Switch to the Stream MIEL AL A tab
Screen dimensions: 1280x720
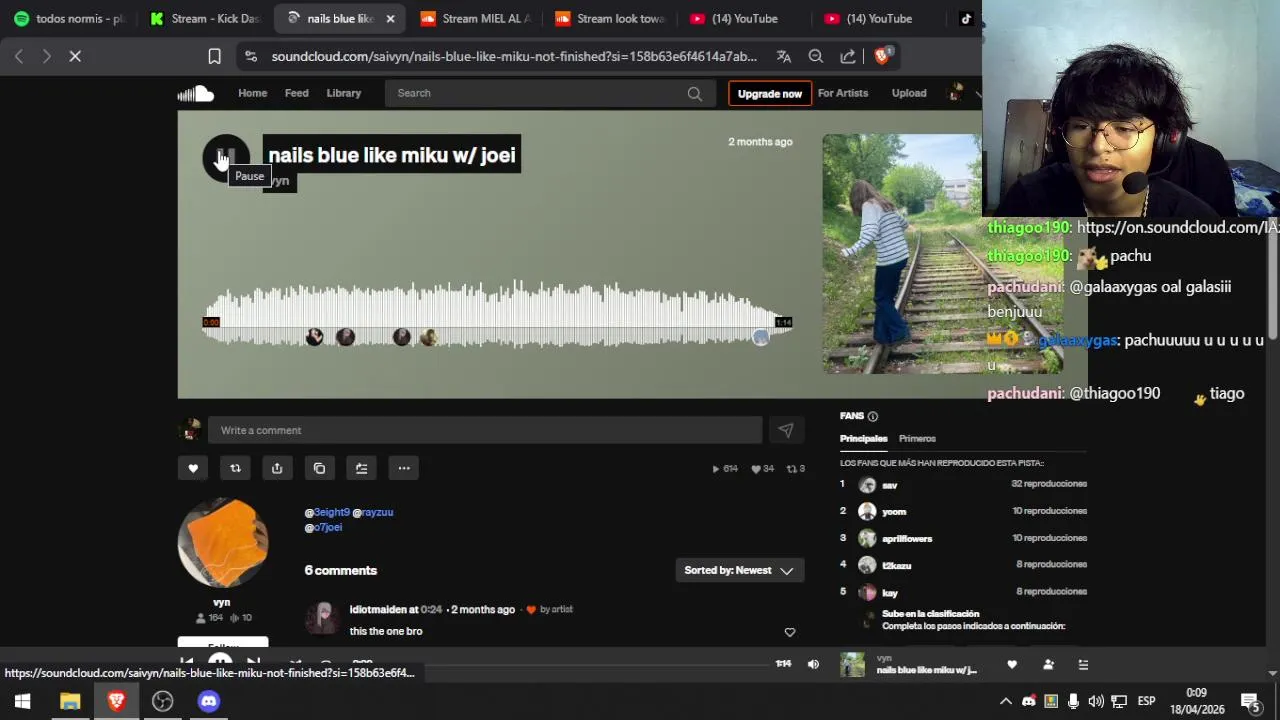(475, 19)
